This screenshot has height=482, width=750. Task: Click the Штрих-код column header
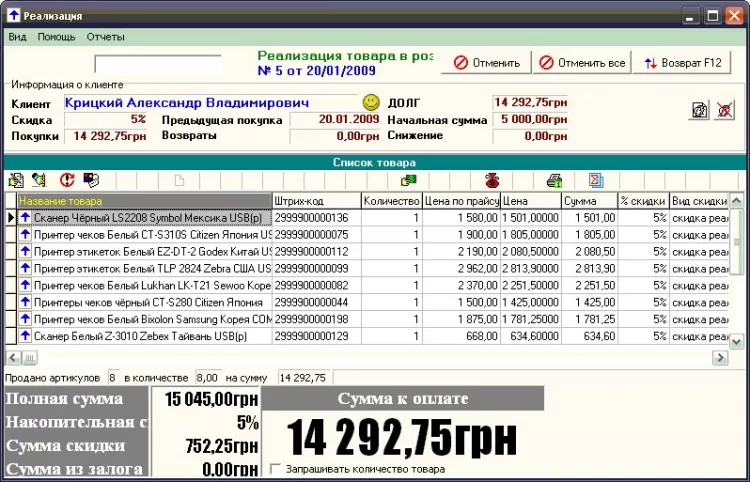pyautogui.click(x=316, y=201)
